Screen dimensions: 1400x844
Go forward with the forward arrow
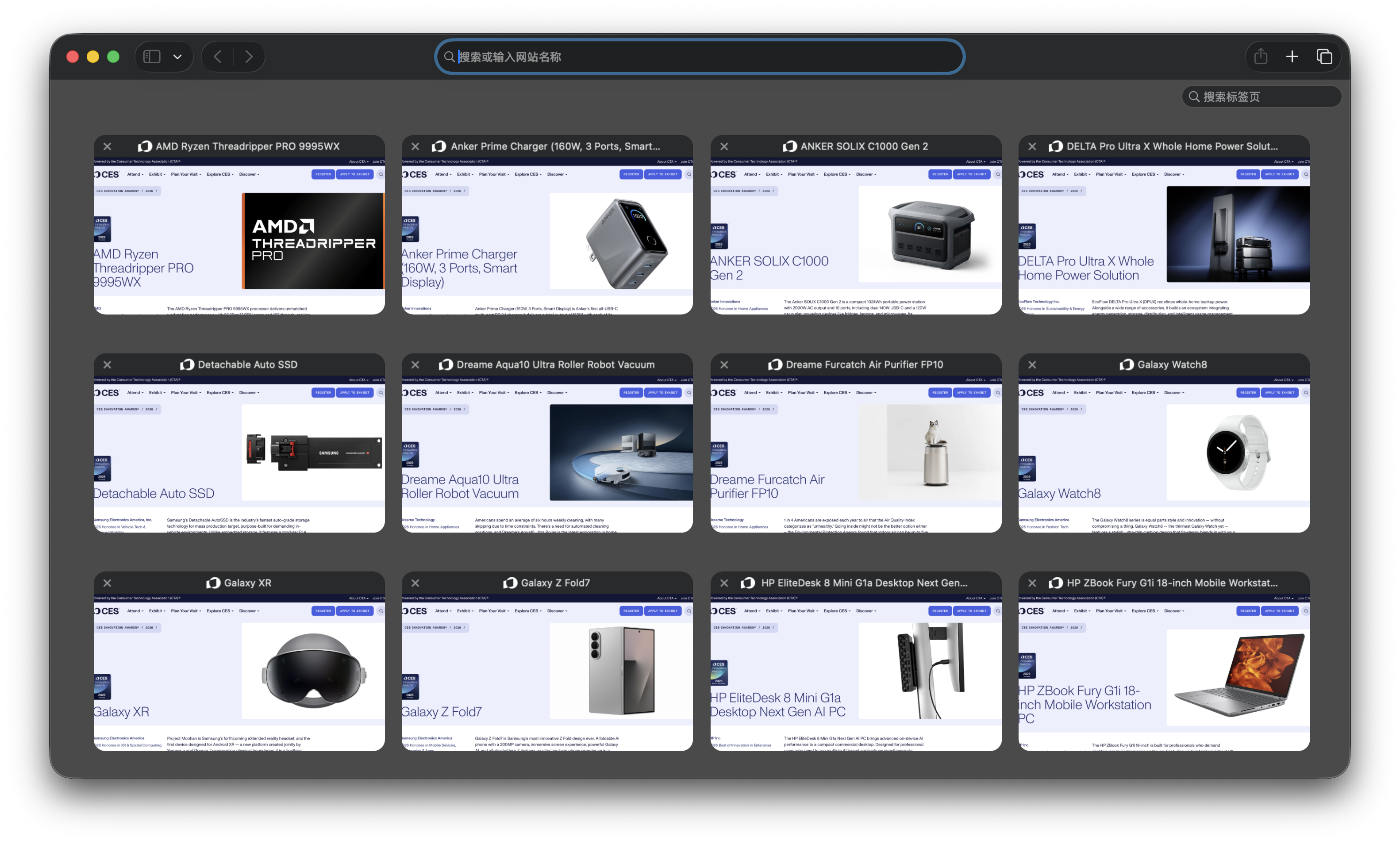tap(249, 57)
